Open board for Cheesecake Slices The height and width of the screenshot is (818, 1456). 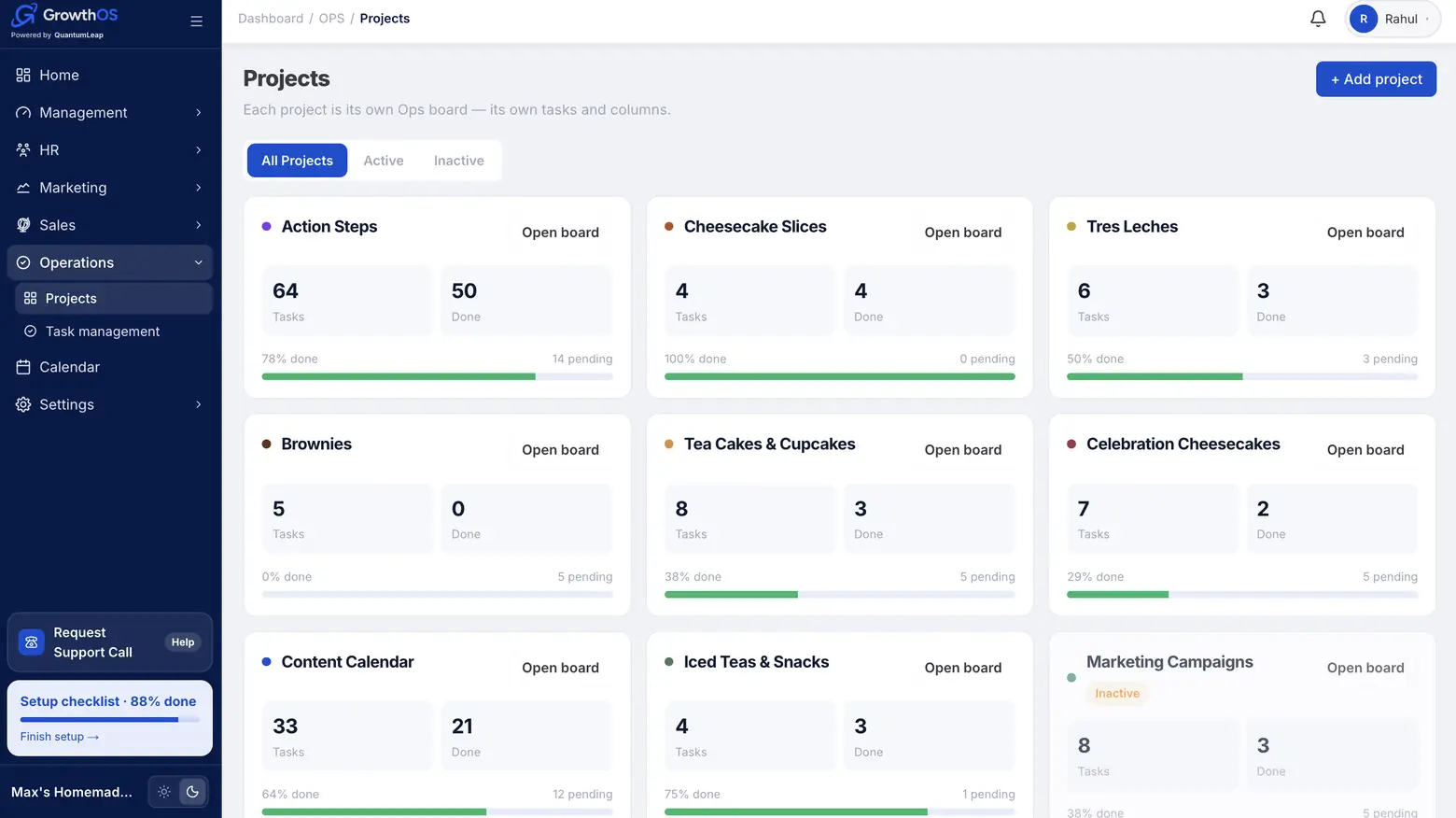963,233
